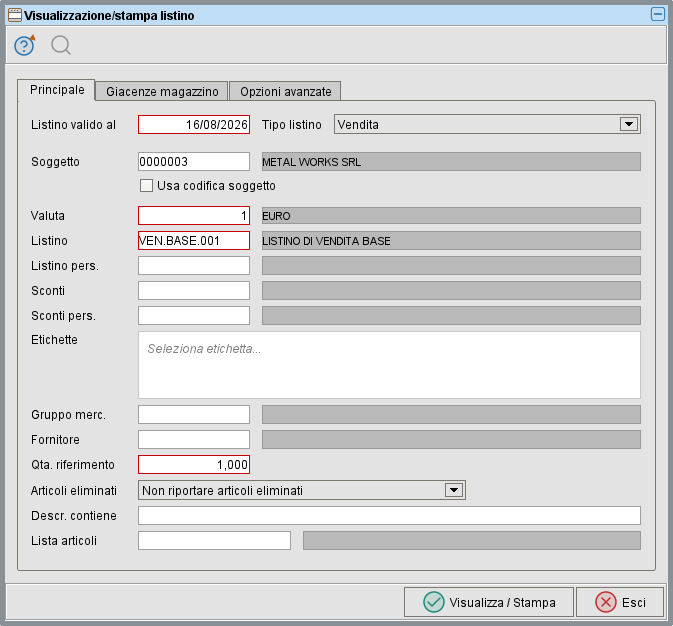Switch to Giacenze magazzino tab
The image size is (673, 626).
coord(162,91)
